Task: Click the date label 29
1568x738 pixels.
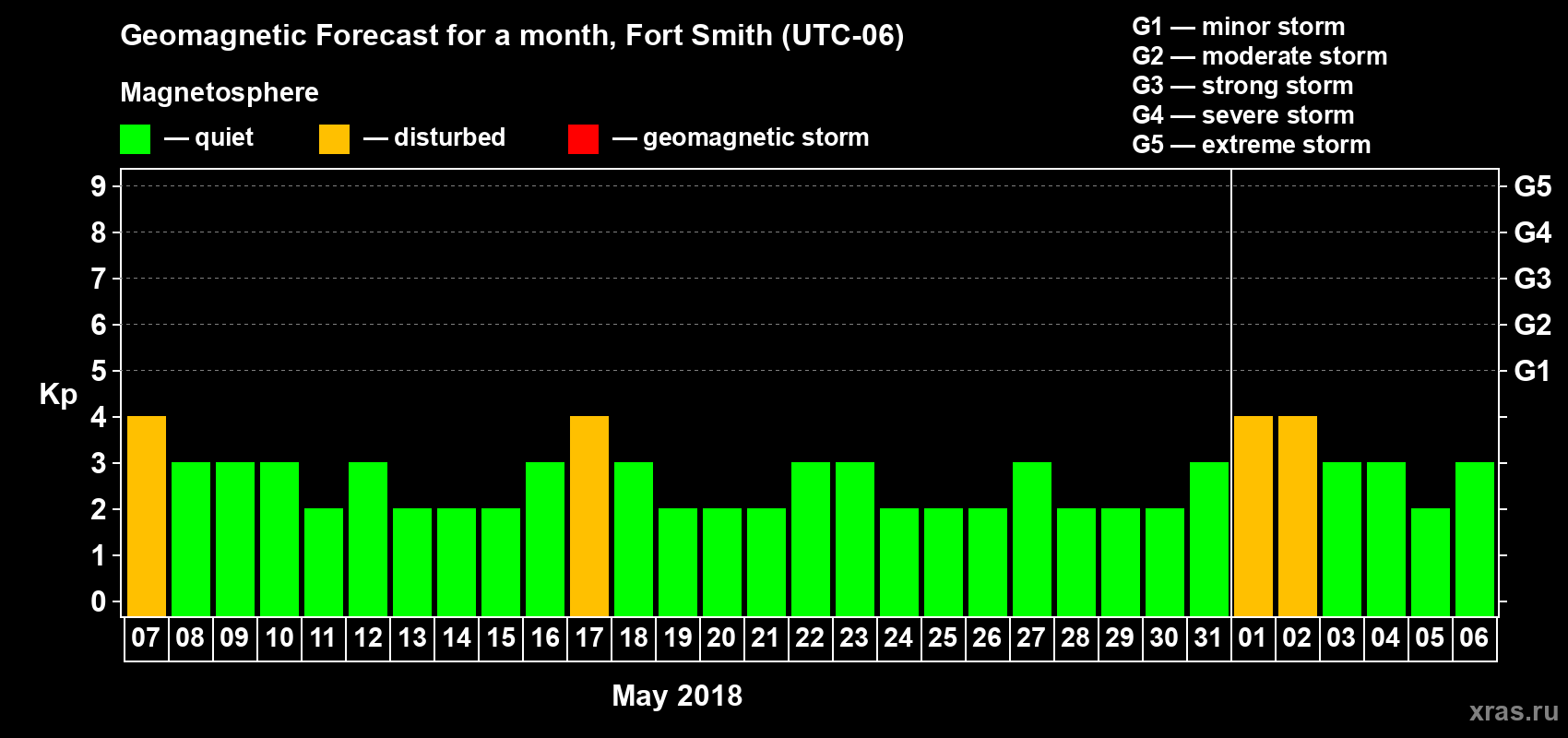Action: (1120, 638)
